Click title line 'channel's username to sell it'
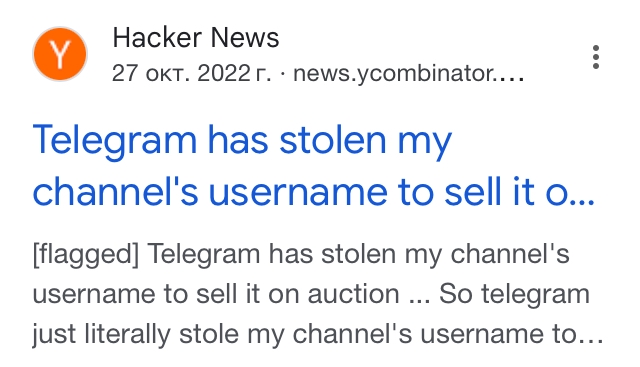The height and width of the screenshot is (367, 640). [x=283, y=192]
